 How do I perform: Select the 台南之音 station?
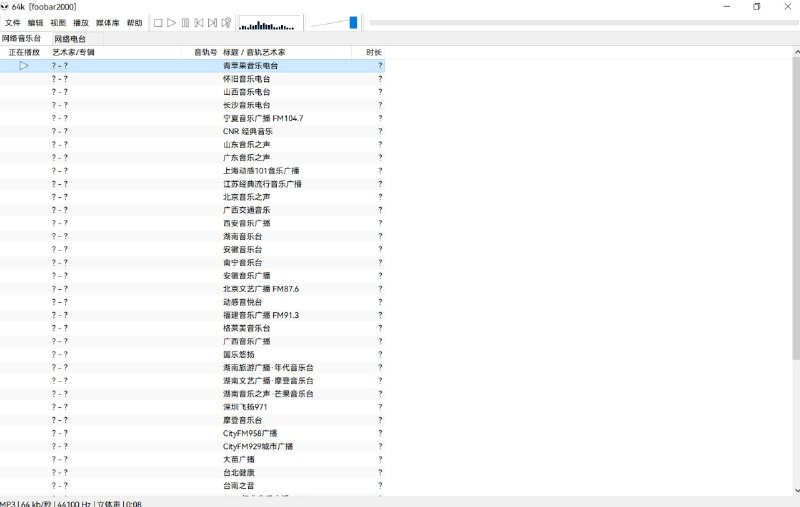coord(192,486)
